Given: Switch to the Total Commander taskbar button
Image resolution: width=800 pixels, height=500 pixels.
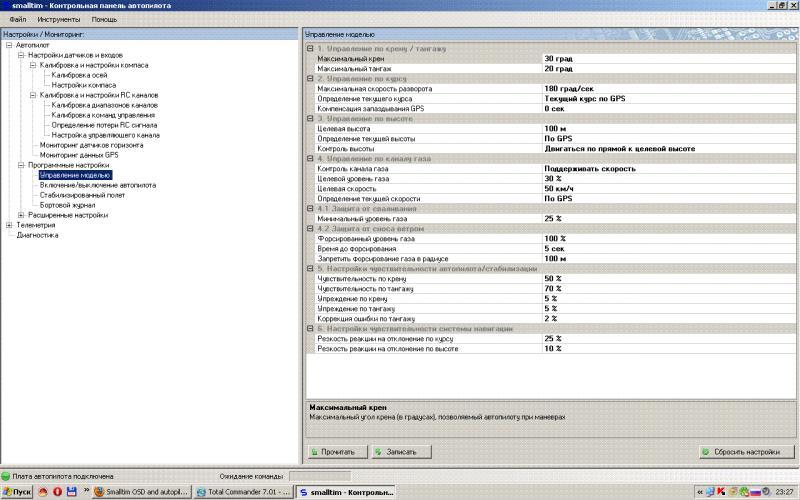Looking at the screenshot, I should pos(243,492).
